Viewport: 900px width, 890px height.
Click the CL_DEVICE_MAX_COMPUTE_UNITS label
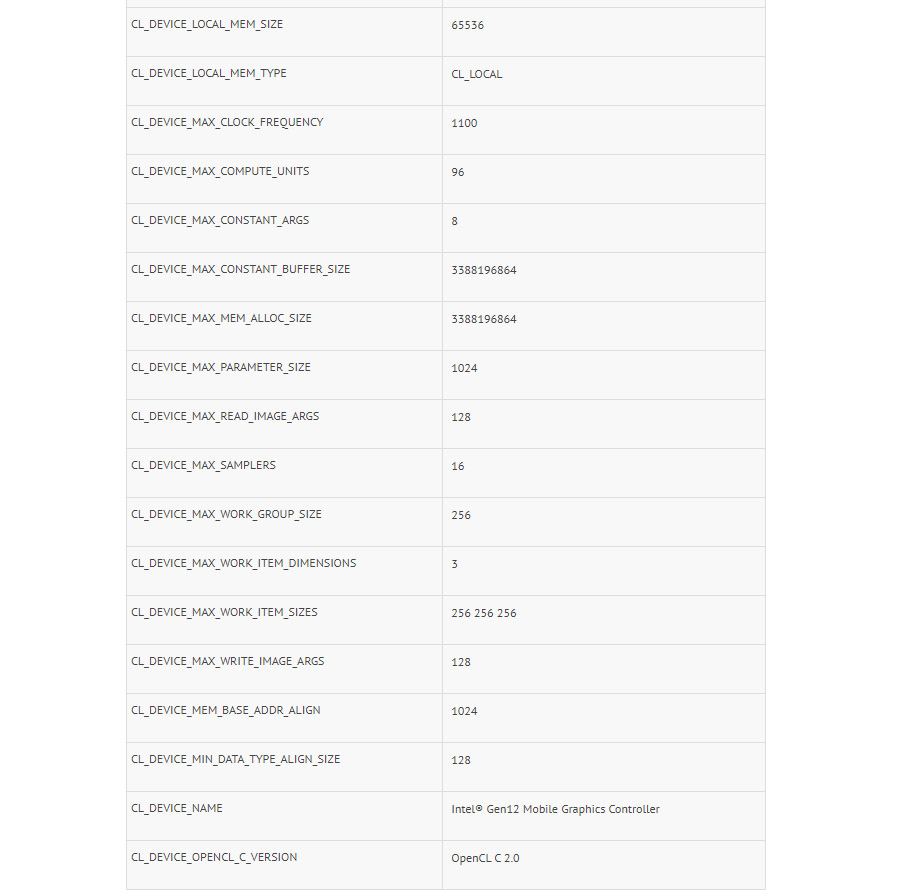coord(220,171)
